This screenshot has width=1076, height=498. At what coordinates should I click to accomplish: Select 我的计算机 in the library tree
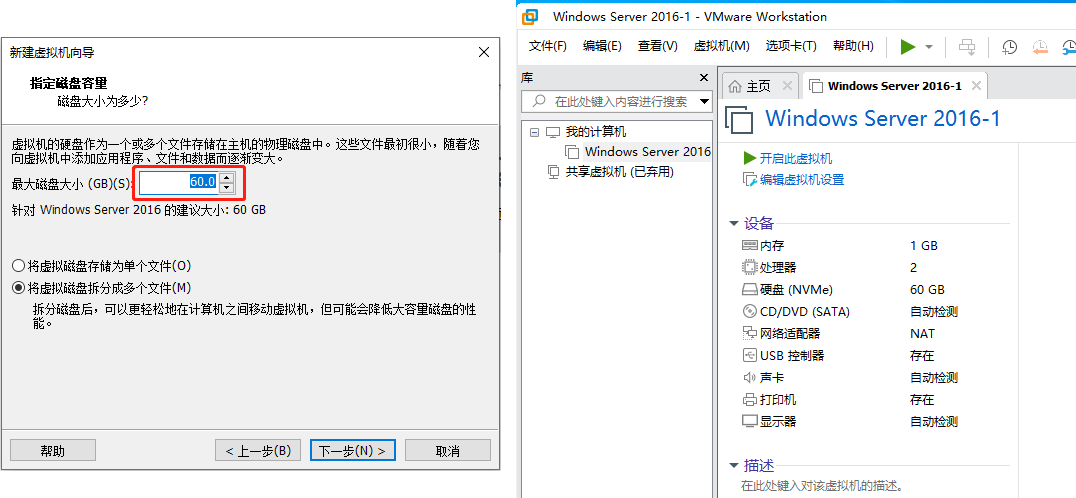pyautogui.click(x=596, y=132)
